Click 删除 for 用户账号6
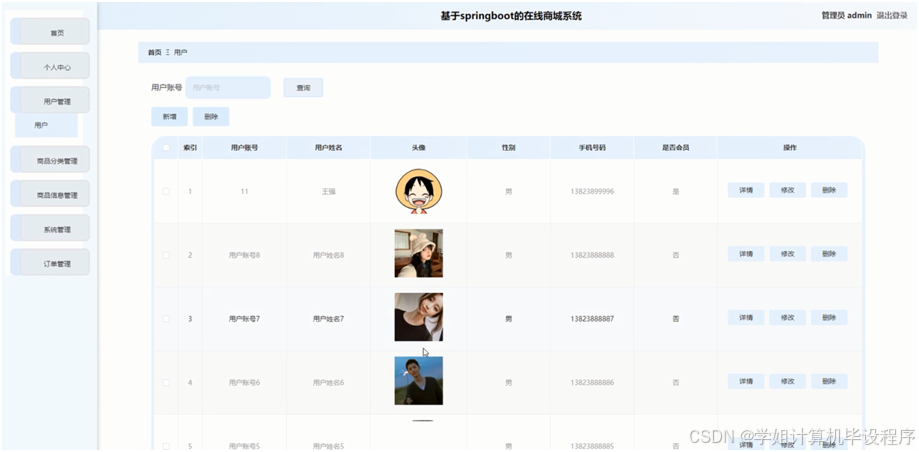This screenshot has width=919, height=452. tap(829, 382)
